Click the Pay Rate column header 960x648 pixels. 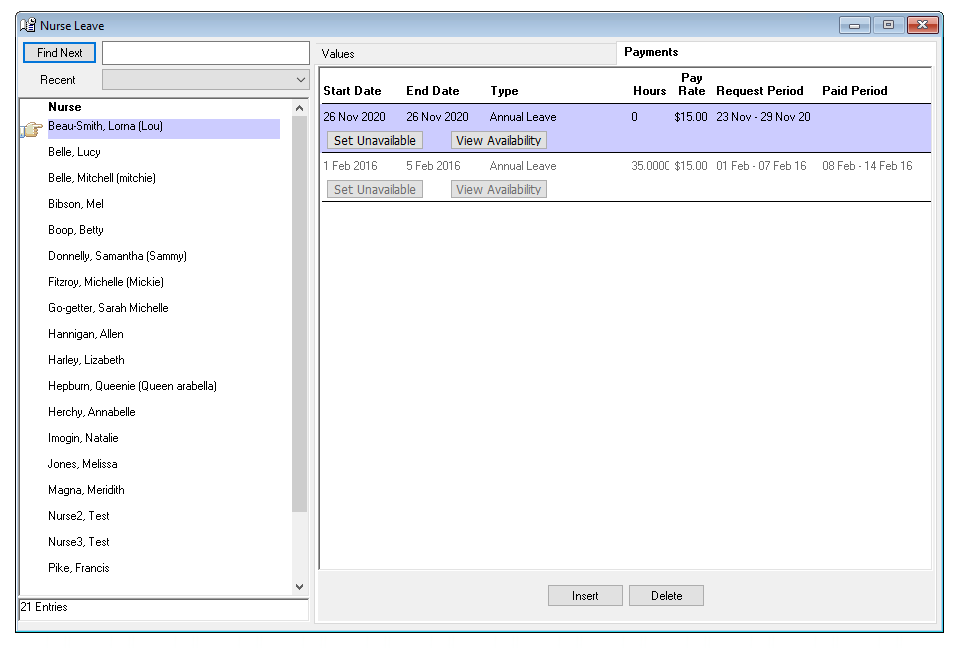click(692, 85)
